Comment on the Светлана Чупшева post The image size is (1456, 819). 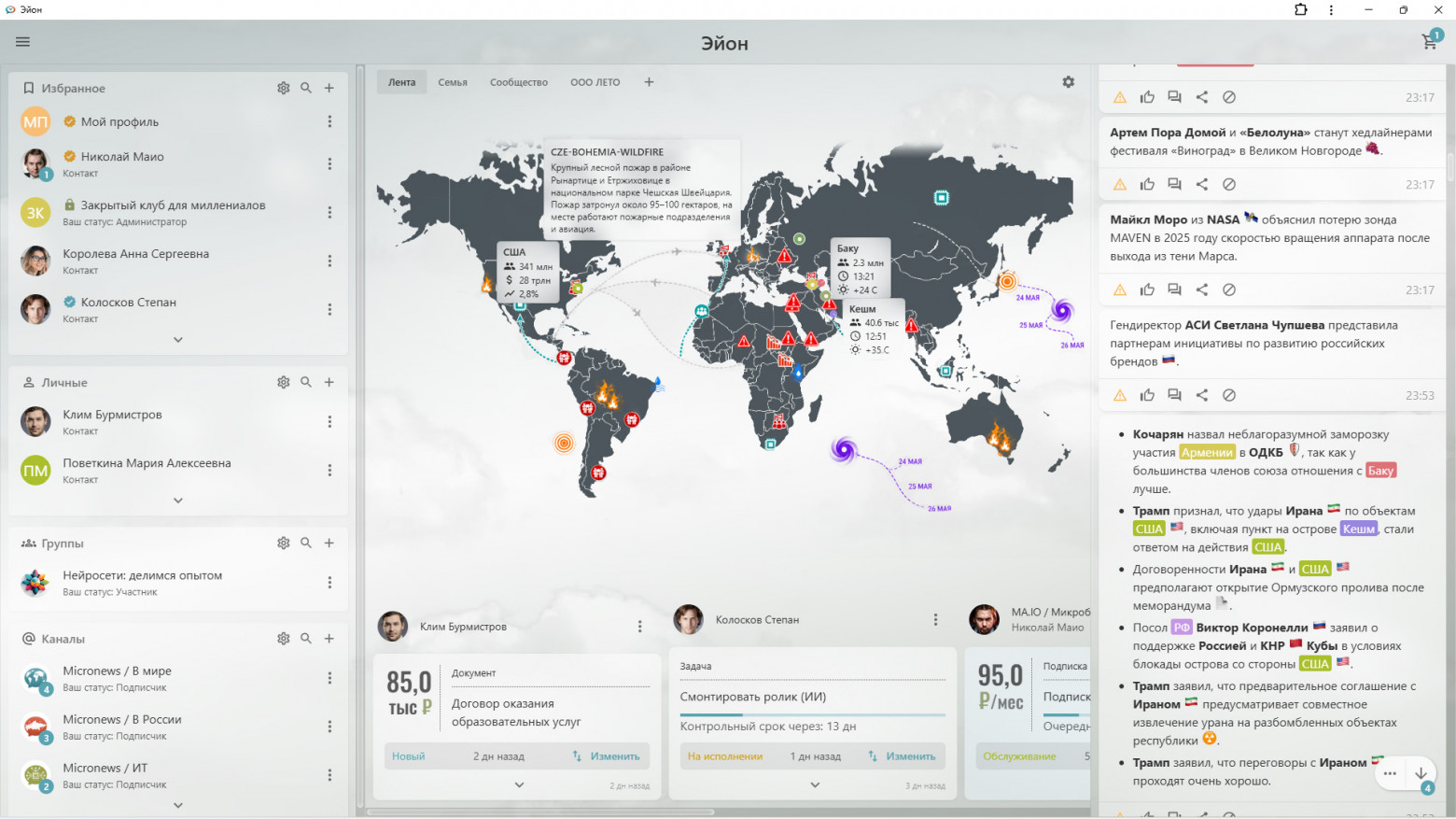1175,395
